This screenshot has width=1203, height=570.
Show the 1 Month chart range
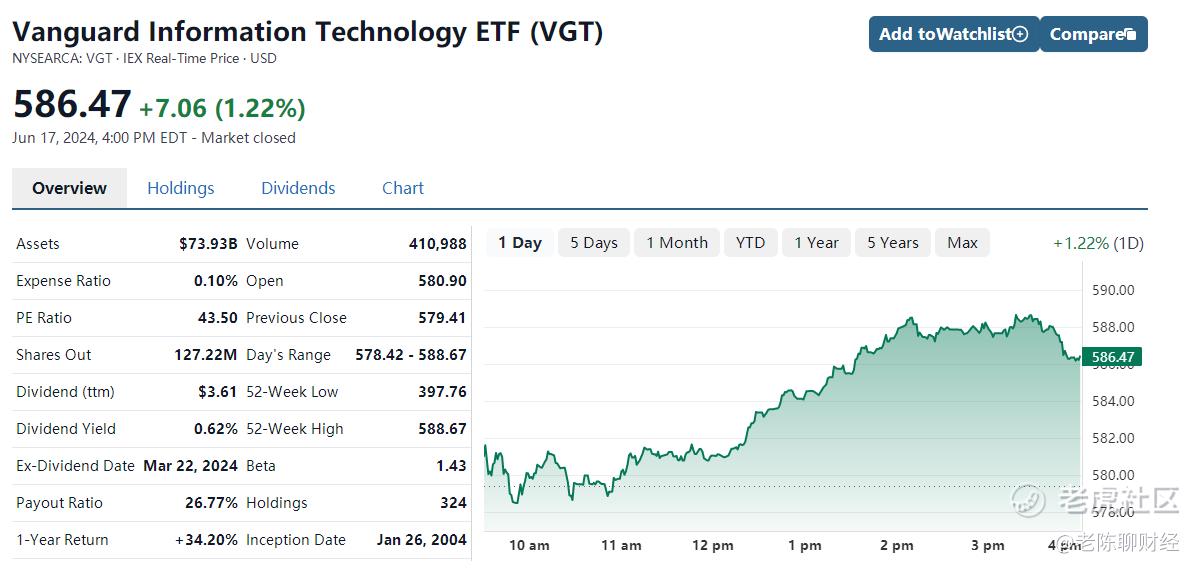point(677,243)
